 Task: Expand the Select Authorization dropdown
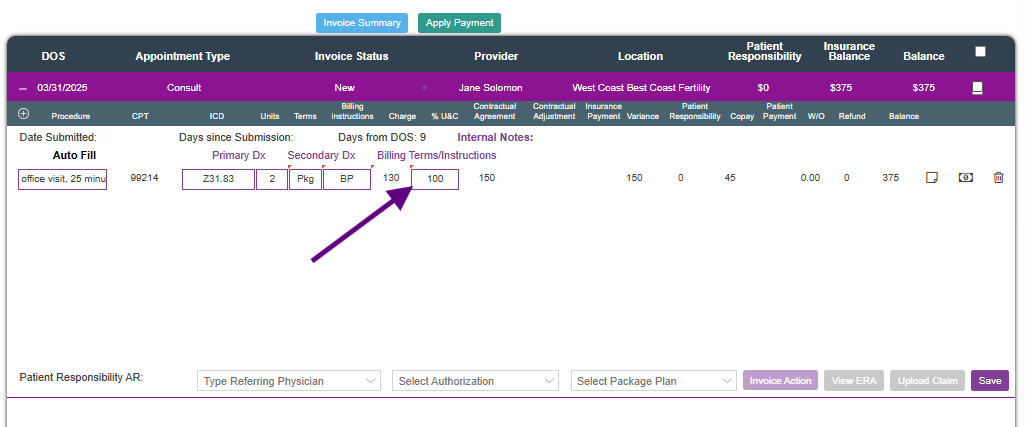click(475, 381)
